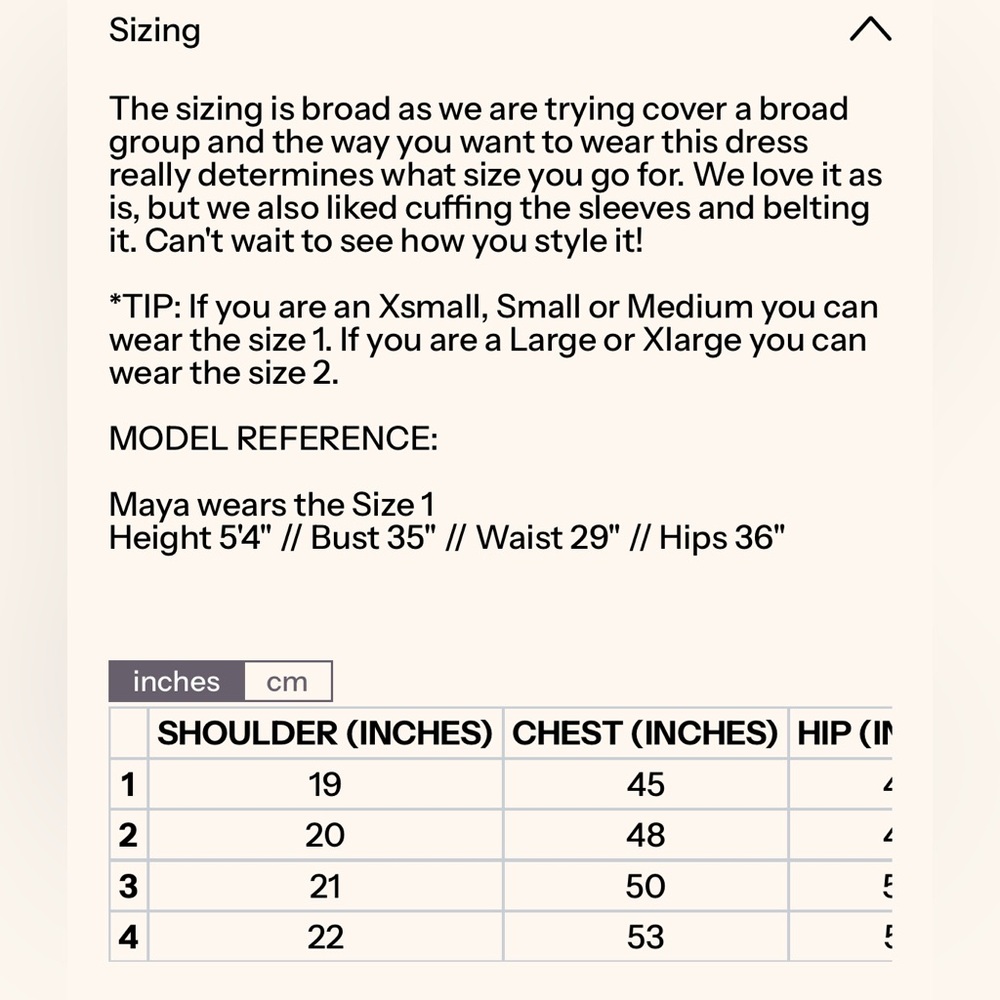Collapse the Sizing section chevron
Image resolution: width=1000 pixels, height=1000 pixels.
[x=870, y=29]
